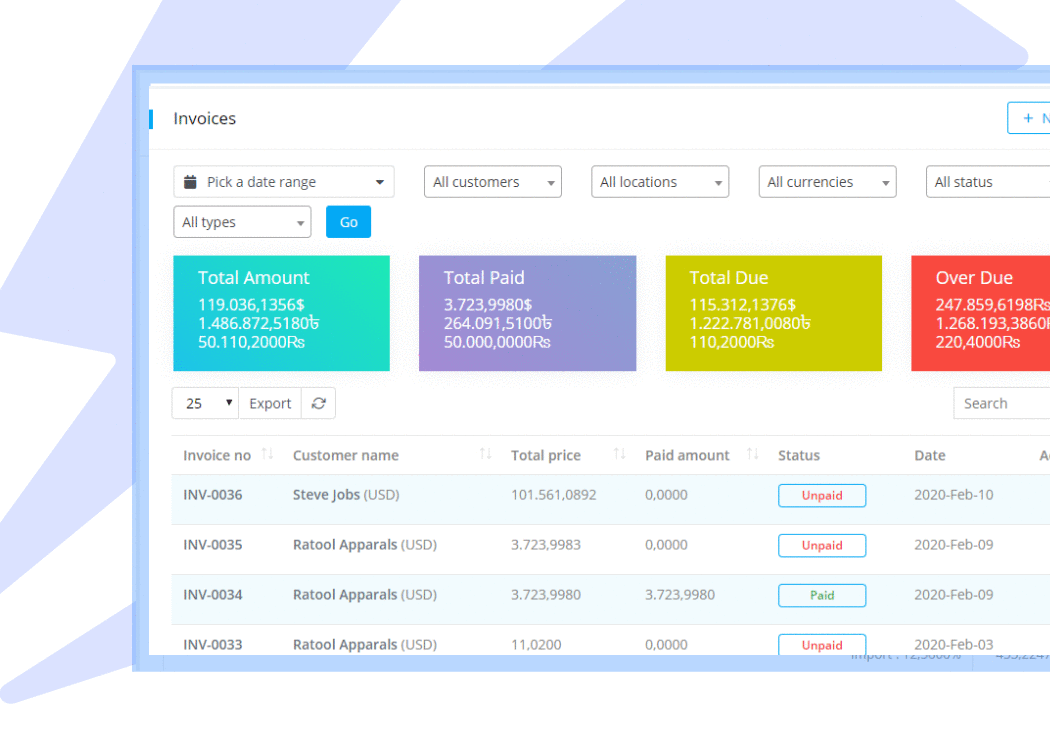Screen dimensions: 1050x745
Task: Select the Total Amount summary card
Action: click(281, 313)
